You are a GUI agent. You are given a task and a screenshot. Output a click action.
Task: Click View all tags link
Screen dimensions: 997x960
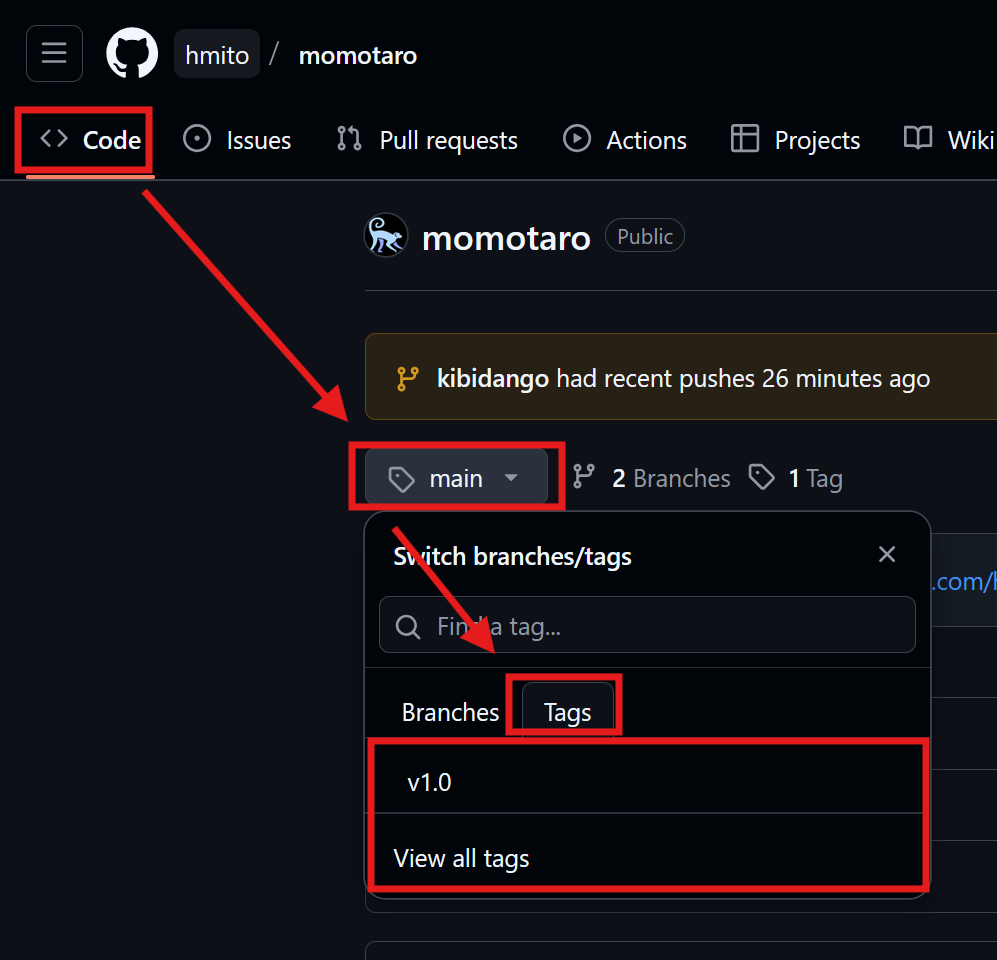461,858
